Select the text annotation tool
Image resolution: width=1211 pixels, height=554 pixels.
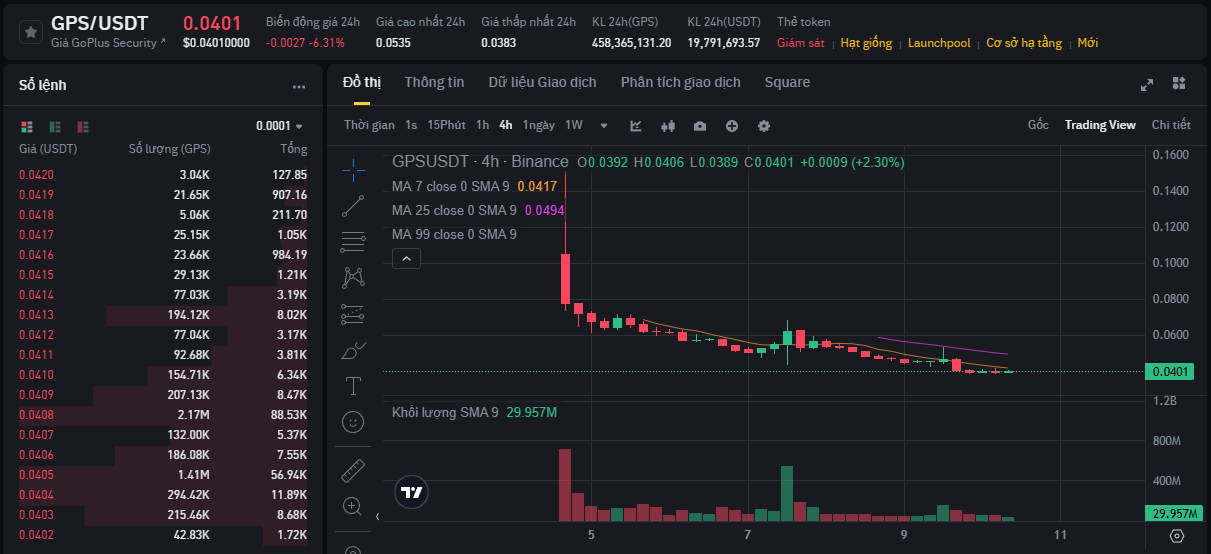point(353,385)
